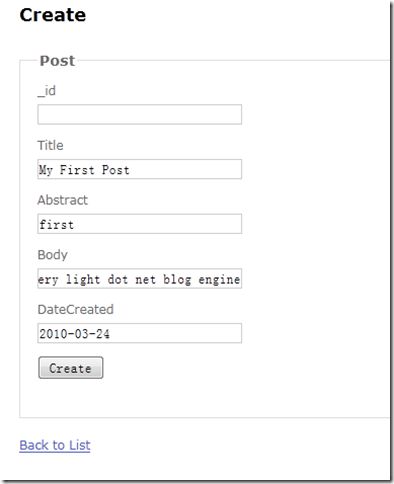Click the word 'first' in Abstract
Image resolution: width=394 pixels, height=484 pixels.
[x=57, y=224]
